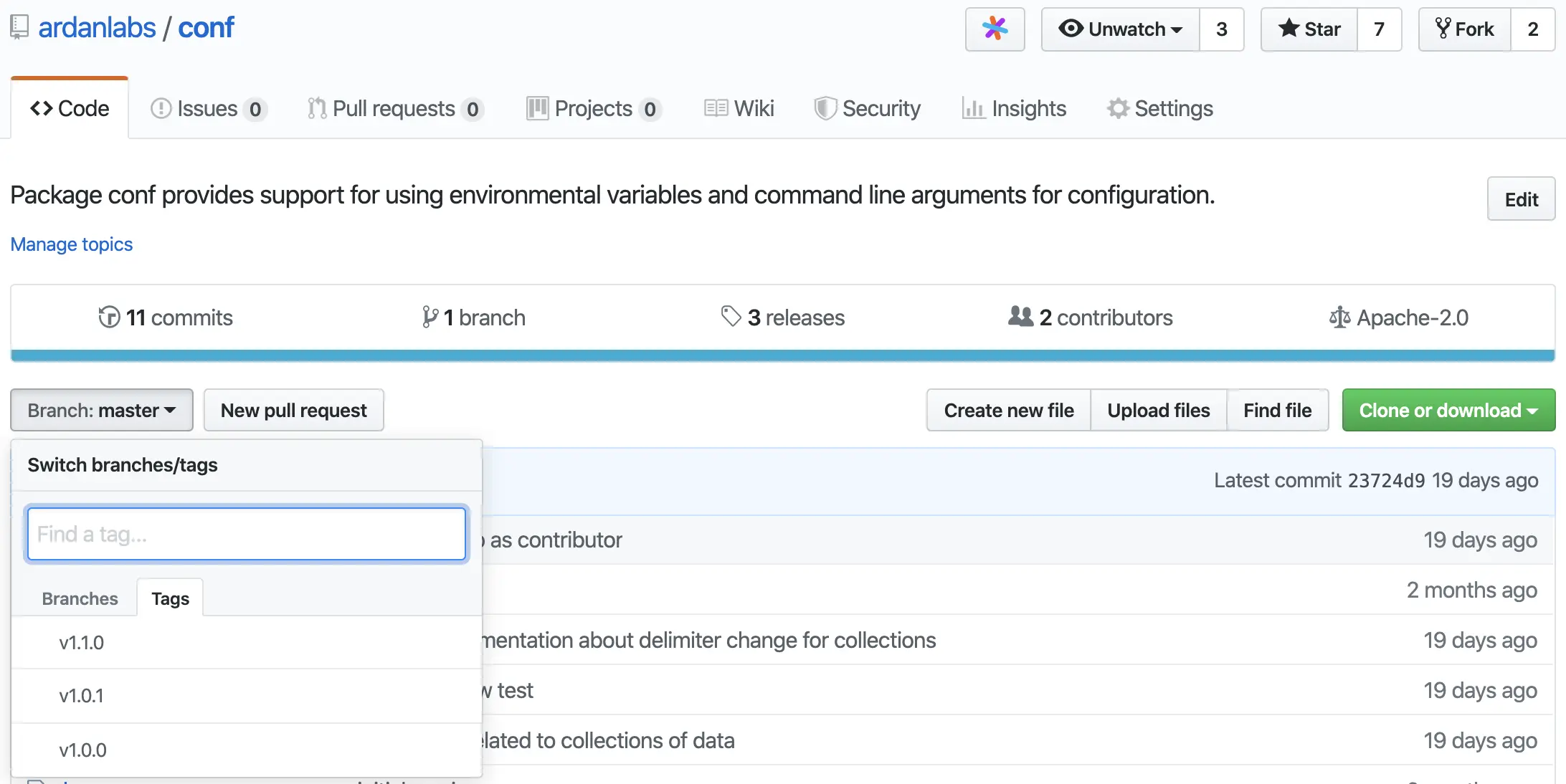Open commit message about delimiter change
Image resolution: width=1566 pixels, height=784 pixels.
pos(708,640)
